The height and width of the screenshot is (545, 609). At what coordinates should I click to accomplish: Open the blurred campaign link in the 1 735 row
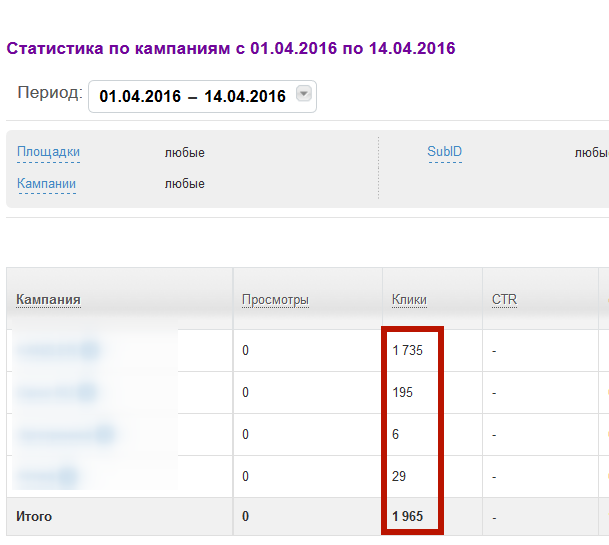point(58,350)
